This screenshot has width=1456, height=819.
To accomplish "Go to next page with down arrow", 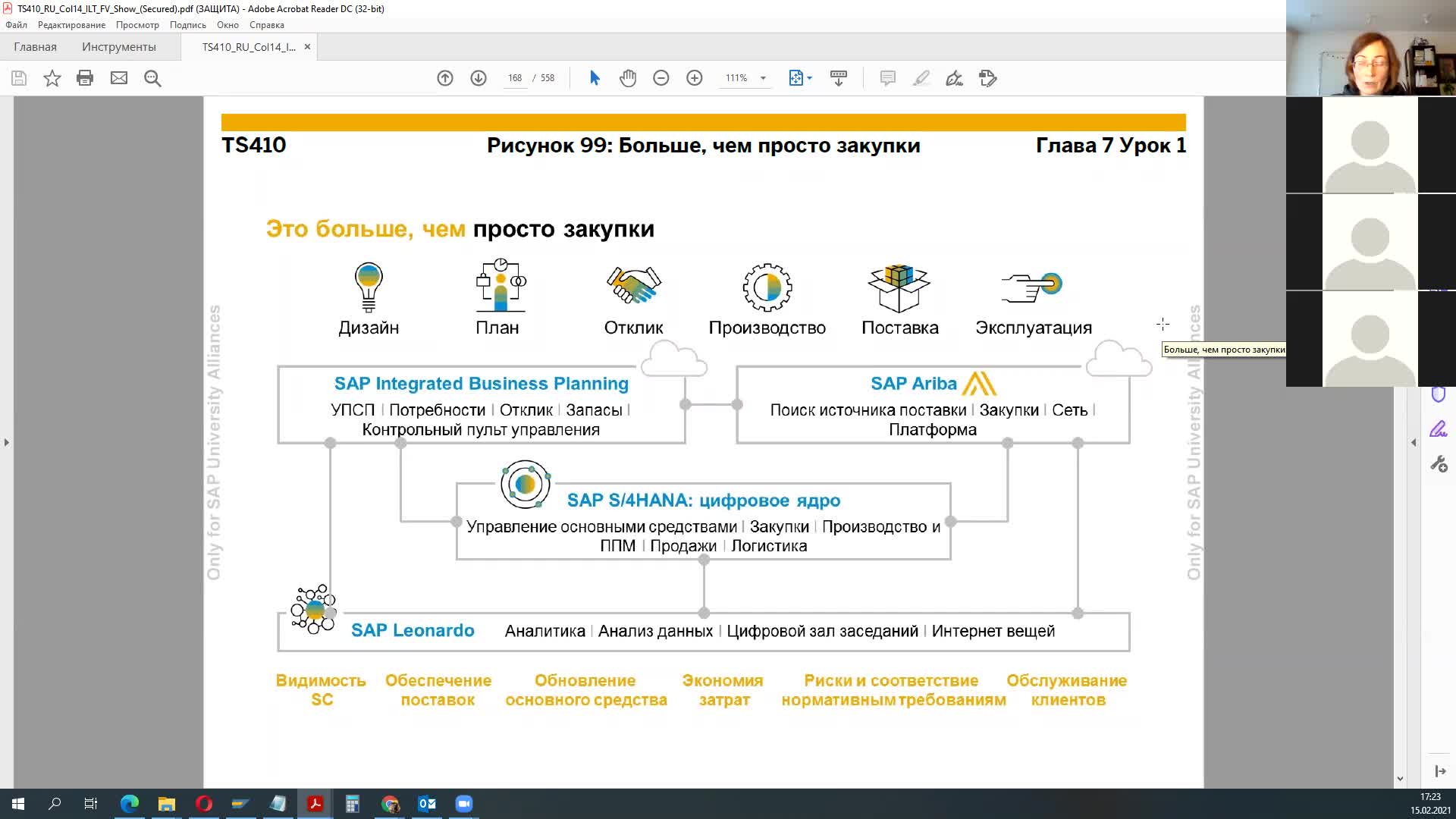I will [x=479, y=78].
